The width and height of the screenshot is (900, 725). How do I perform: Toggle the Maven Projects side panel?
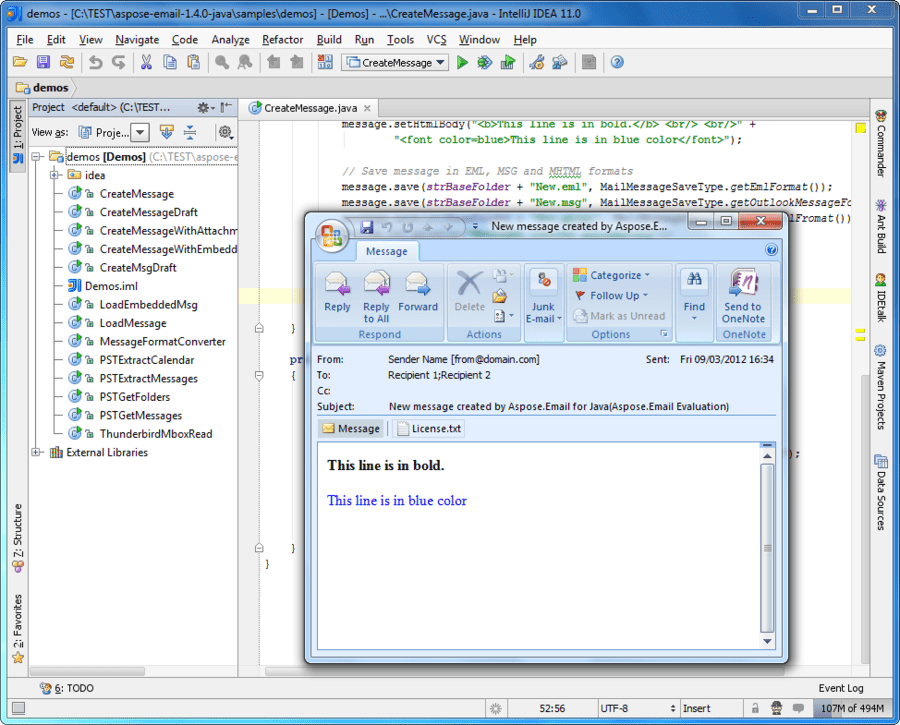pos(880,387)
